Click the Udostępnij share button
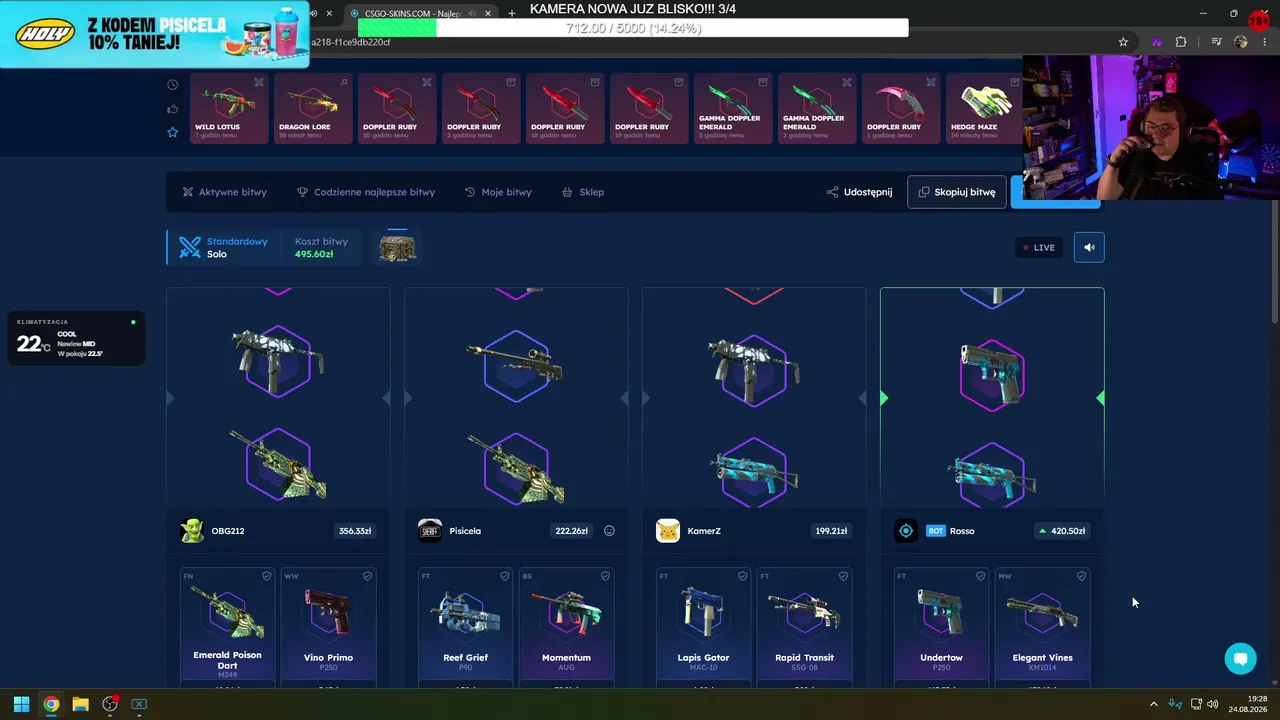 click(x=860, y=192)
